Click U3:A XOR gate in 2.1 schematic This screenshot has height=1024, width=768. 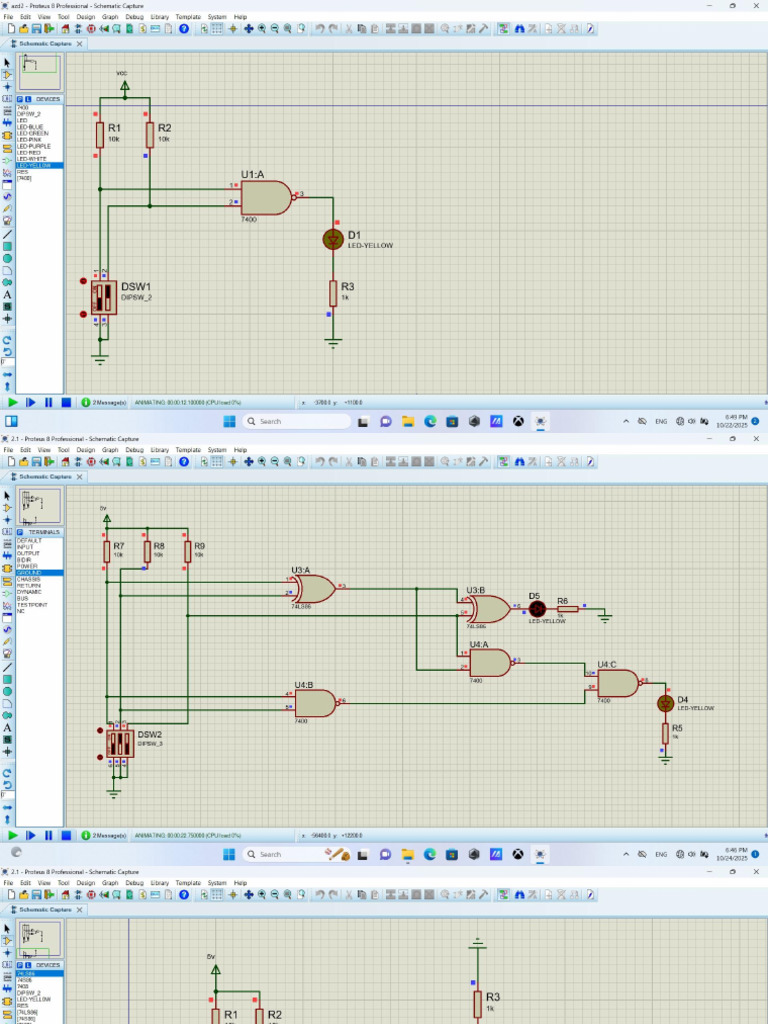coord(315,588)
